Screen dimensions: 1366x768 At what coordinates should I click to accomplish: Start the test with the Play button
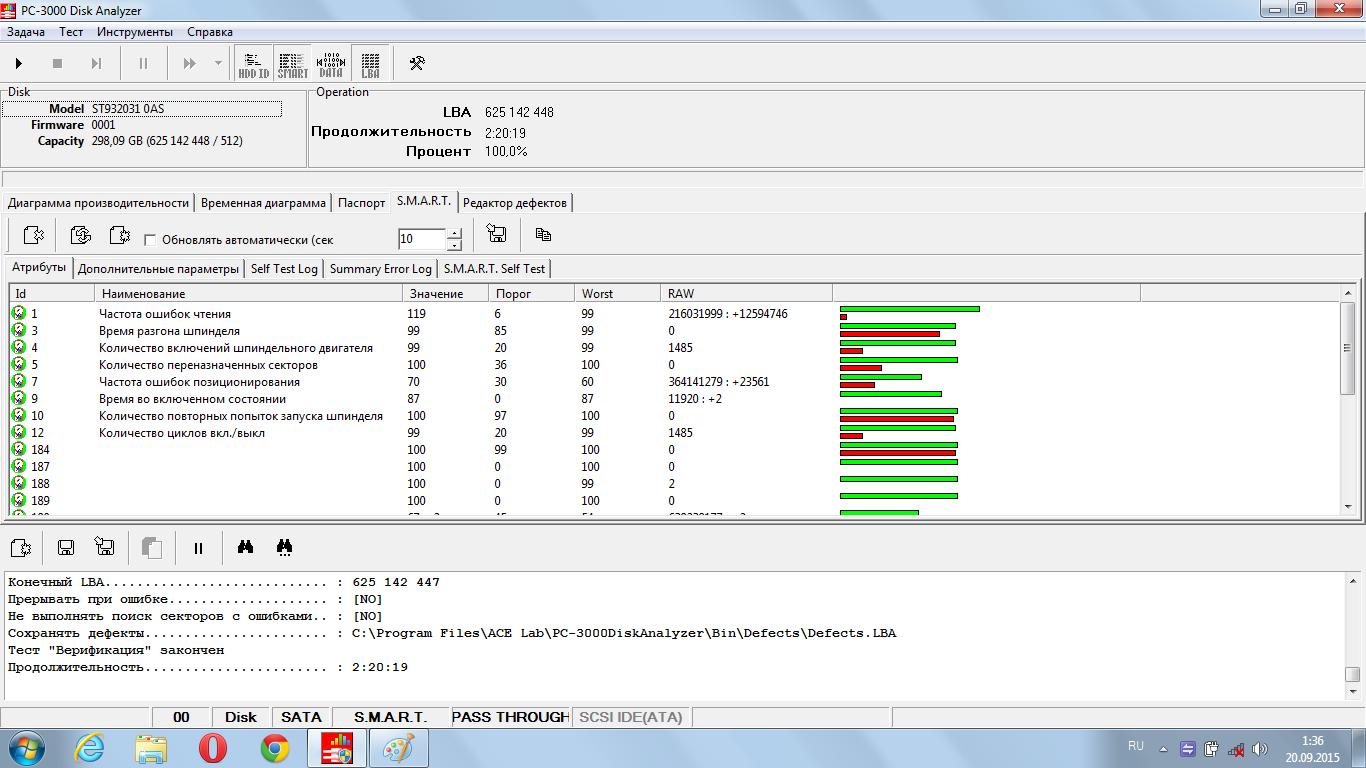(x=19, y=63)
